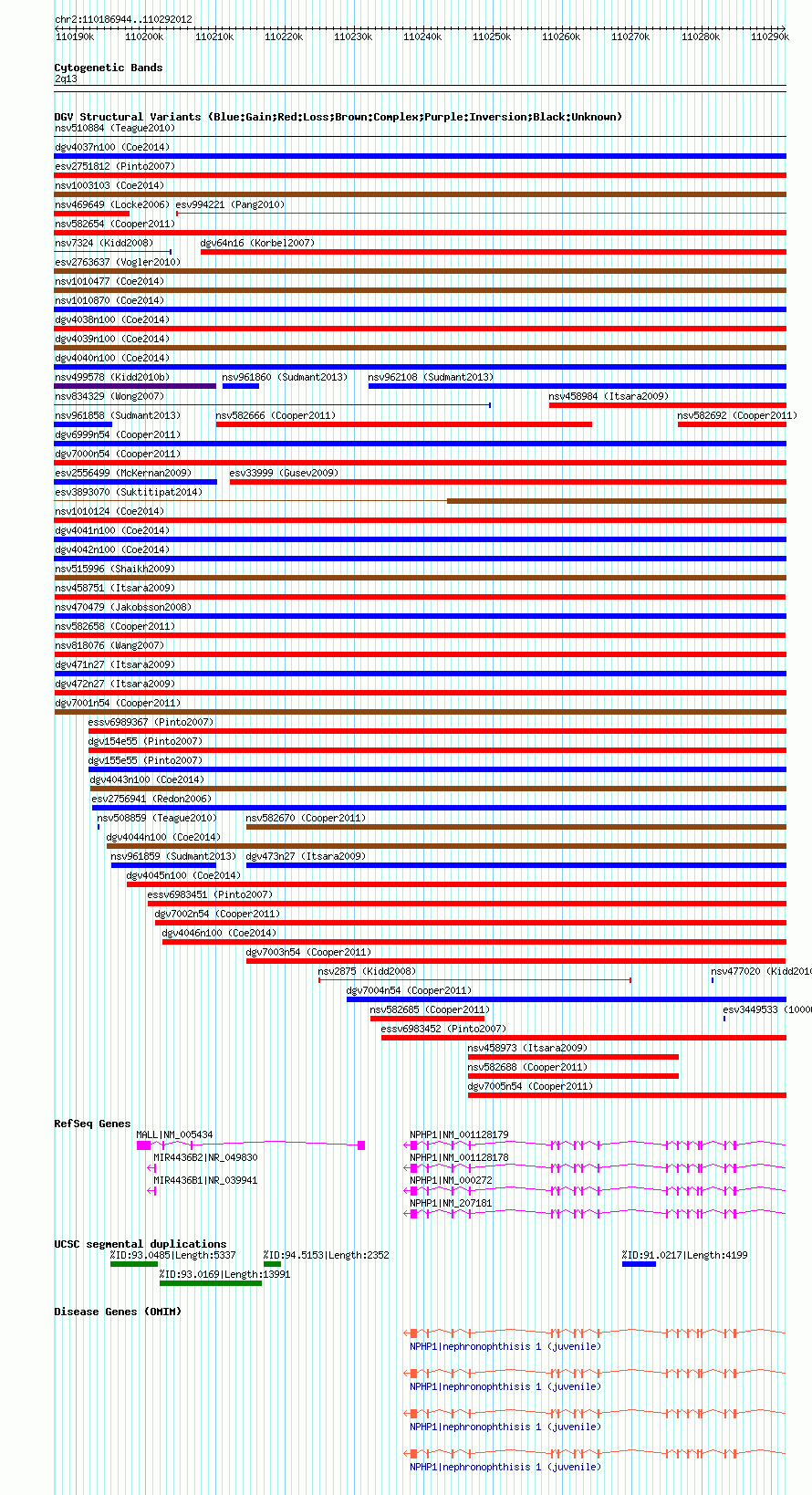Click the segmental duplication %ID:93.0485 Length:5337
Screen dimensions: 812x1495
(x=173, y=1255)
